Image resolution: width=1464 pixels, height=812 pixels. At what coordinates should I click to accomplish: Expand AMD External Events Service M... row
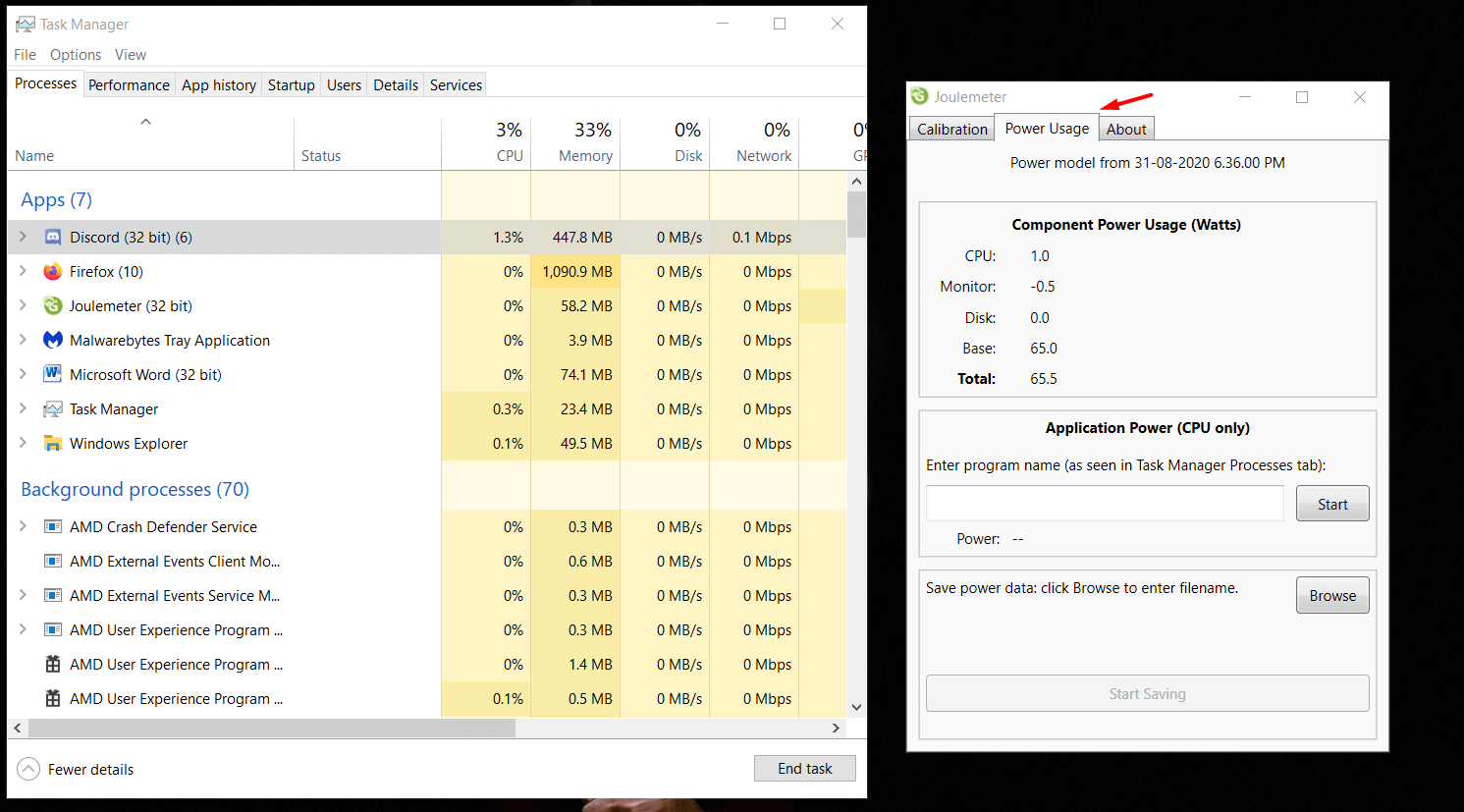[23, 595]
